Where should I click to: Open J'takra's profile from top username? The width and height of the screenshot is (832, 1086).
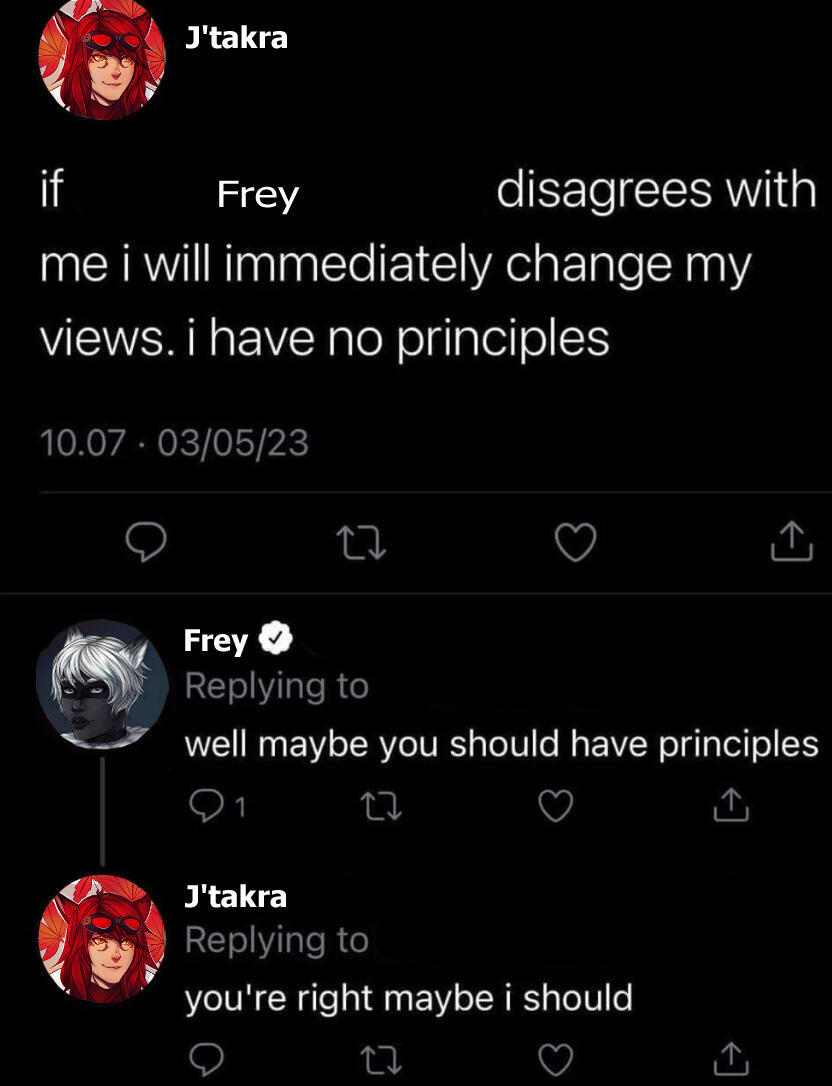pos(236,38)
